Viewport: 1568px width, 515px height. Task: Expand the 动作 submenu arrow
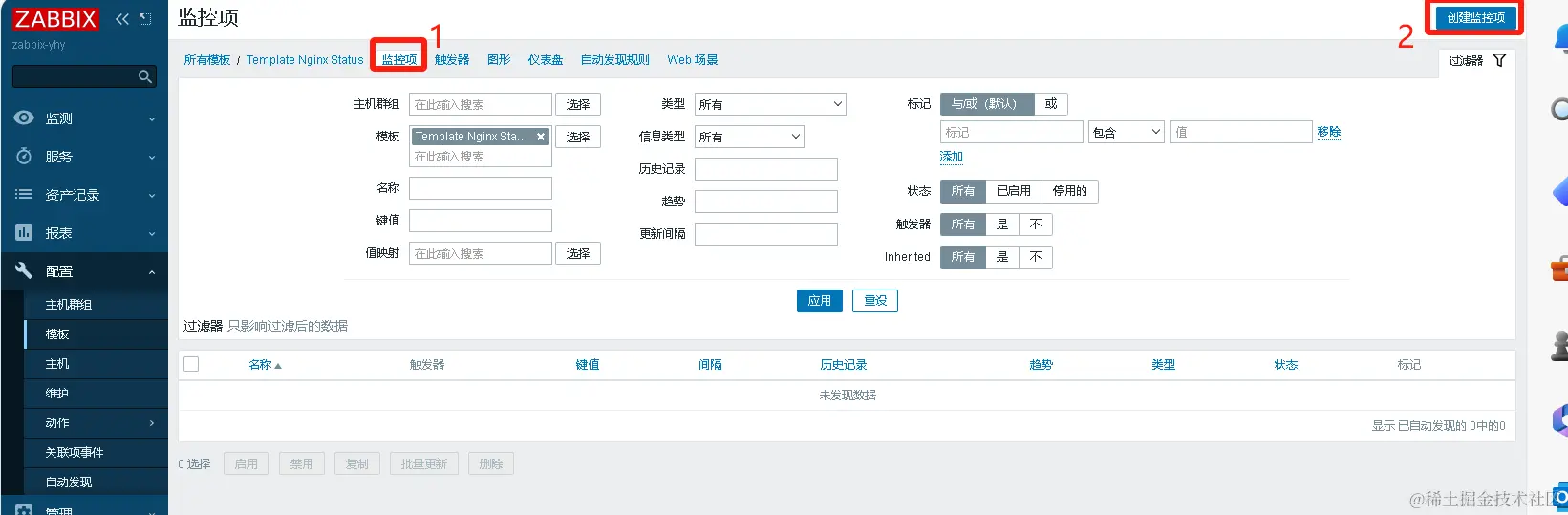152,423
